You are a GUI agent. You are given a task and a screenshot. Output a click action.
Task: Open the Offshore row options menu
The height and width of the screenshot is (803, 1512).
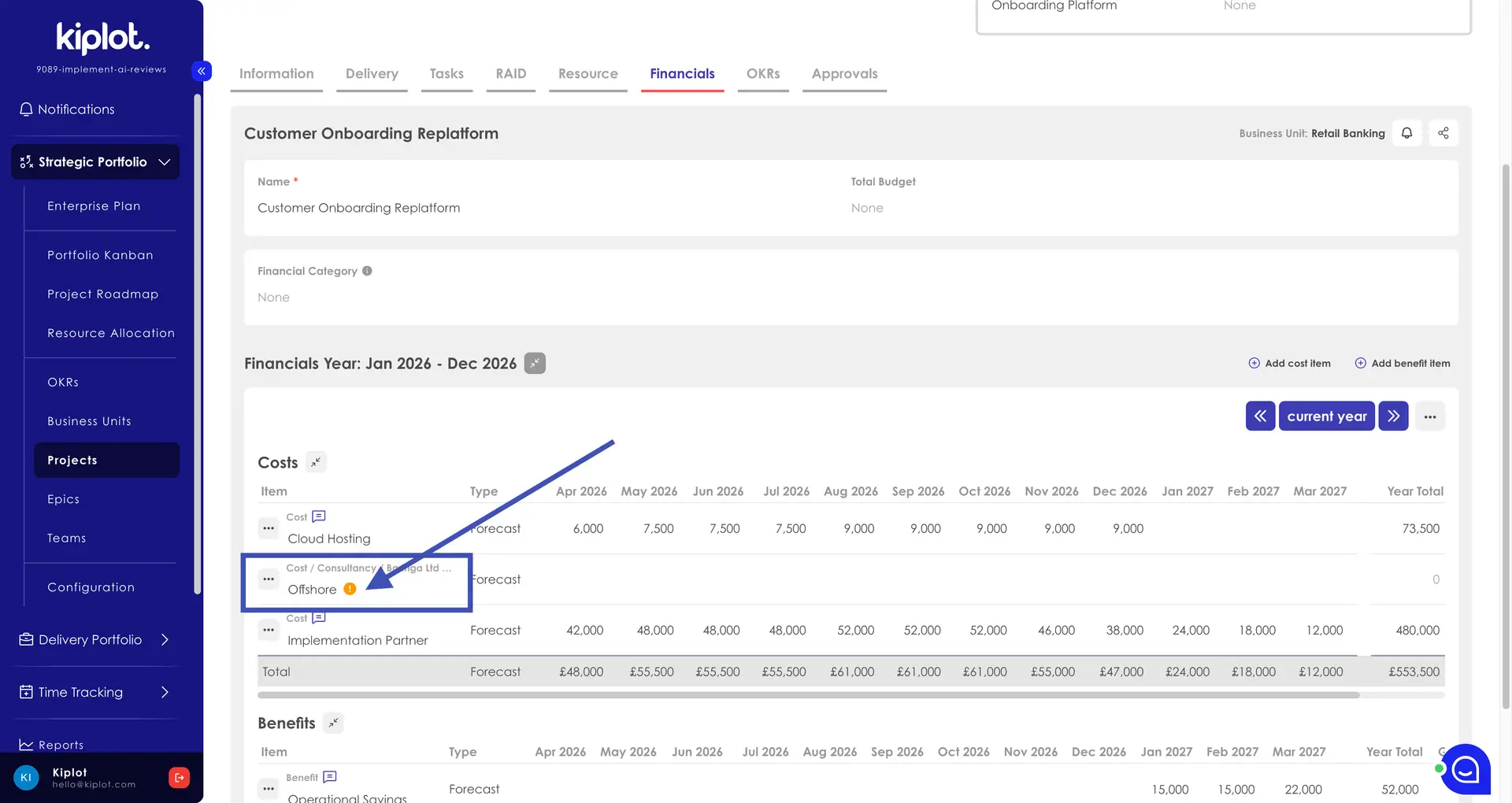pos(269,579)
